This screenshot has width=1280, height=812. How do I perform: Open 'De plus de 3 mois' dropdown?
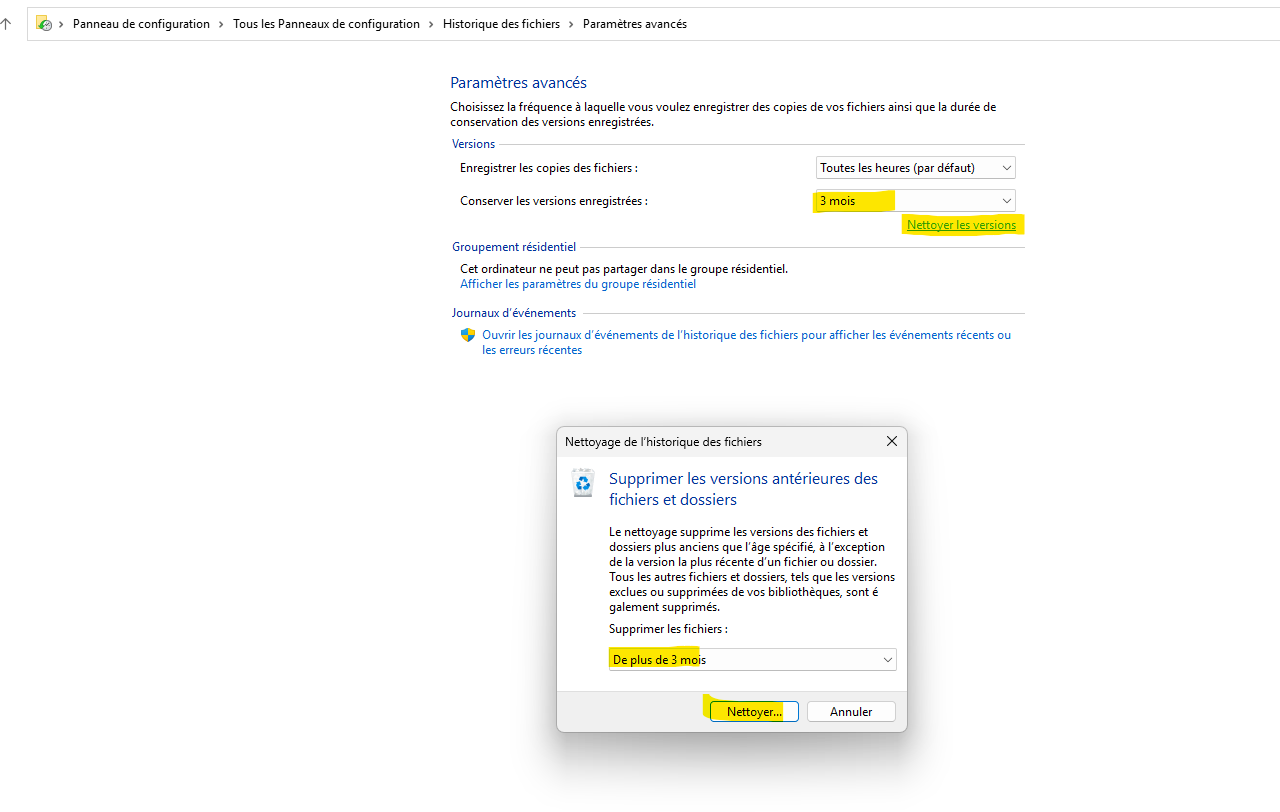[752, 660]
